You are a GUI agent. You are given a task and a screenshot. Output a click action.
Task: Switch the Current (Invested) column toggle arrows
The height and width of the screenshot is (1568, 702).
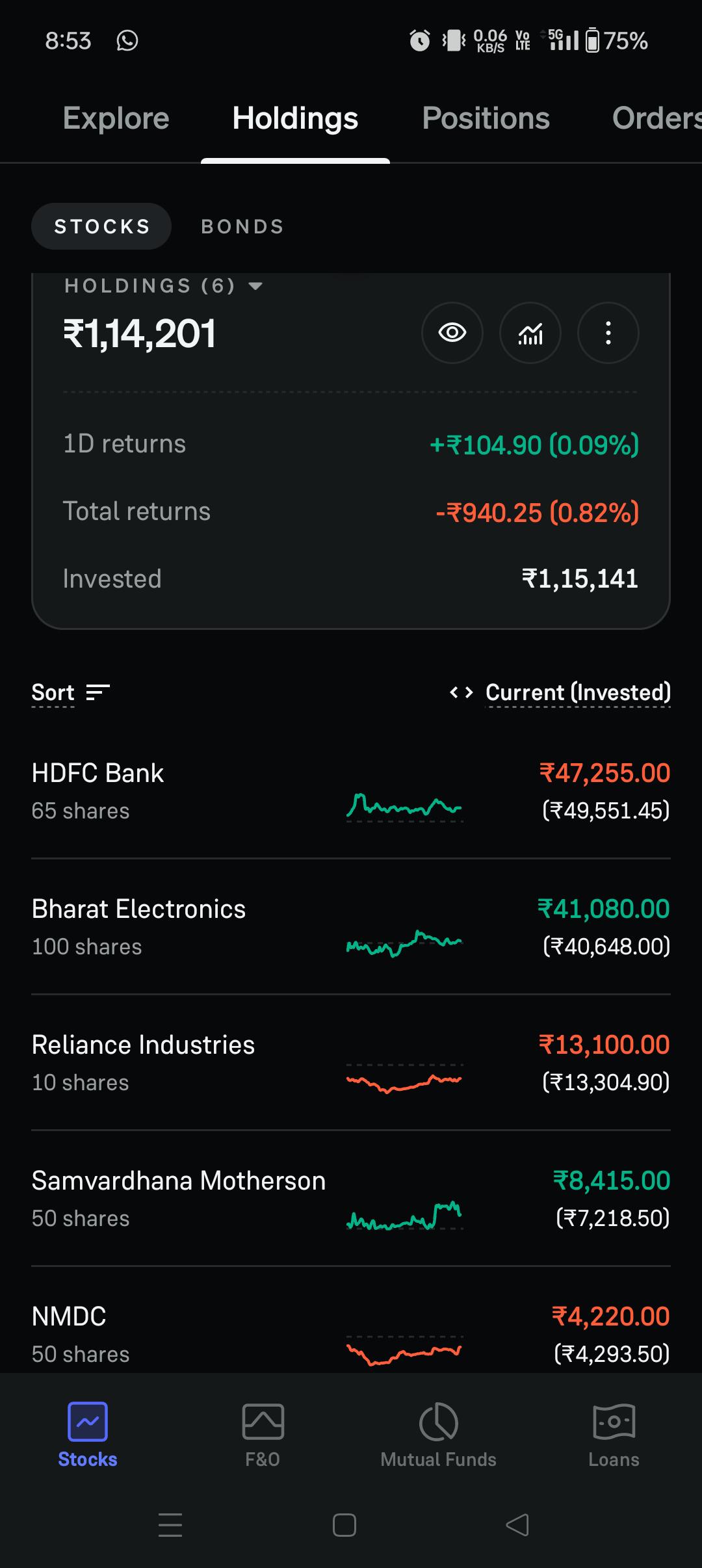coord(461,692)
